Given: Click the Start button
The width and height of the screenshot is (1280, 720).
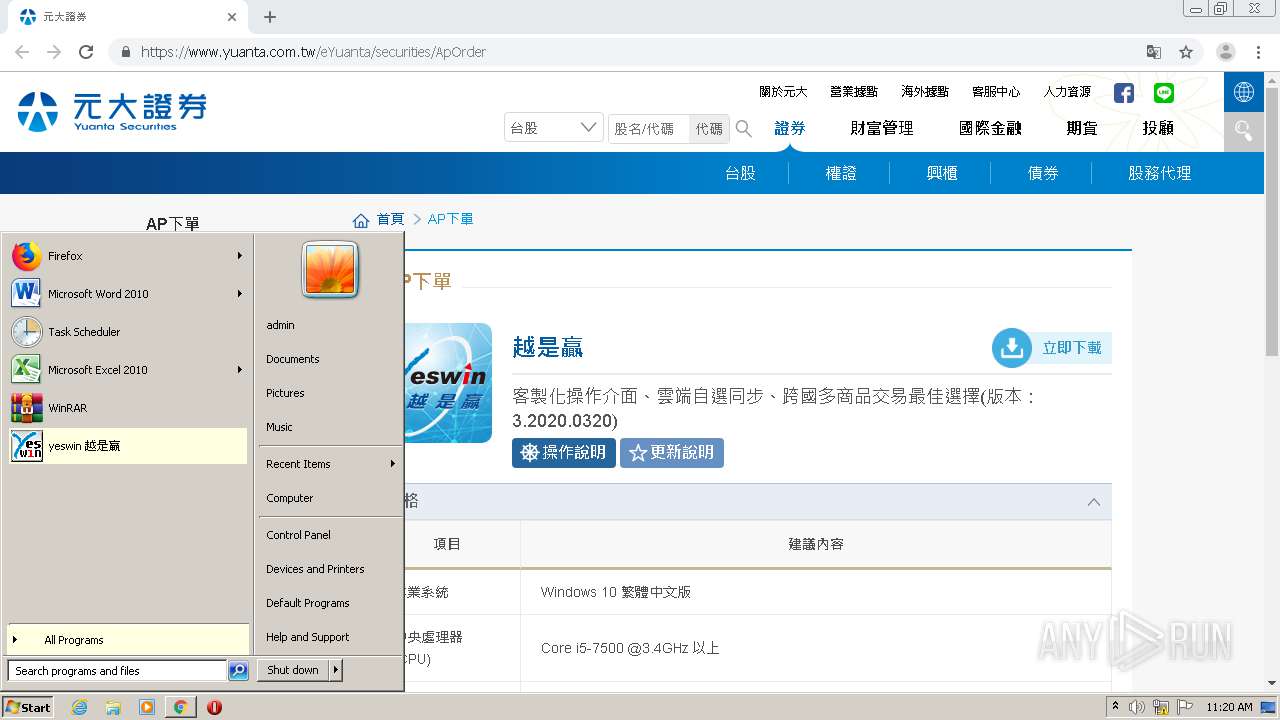Looking at the screenshot, I should pos(28,707).
